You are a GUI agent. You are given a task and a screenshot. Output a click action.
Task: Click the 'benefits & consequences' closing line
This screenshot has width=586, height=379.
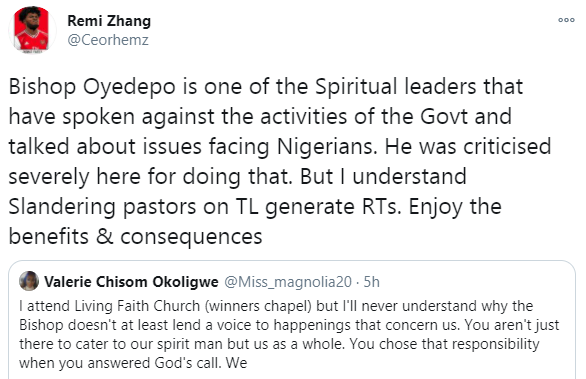[135, 237]
